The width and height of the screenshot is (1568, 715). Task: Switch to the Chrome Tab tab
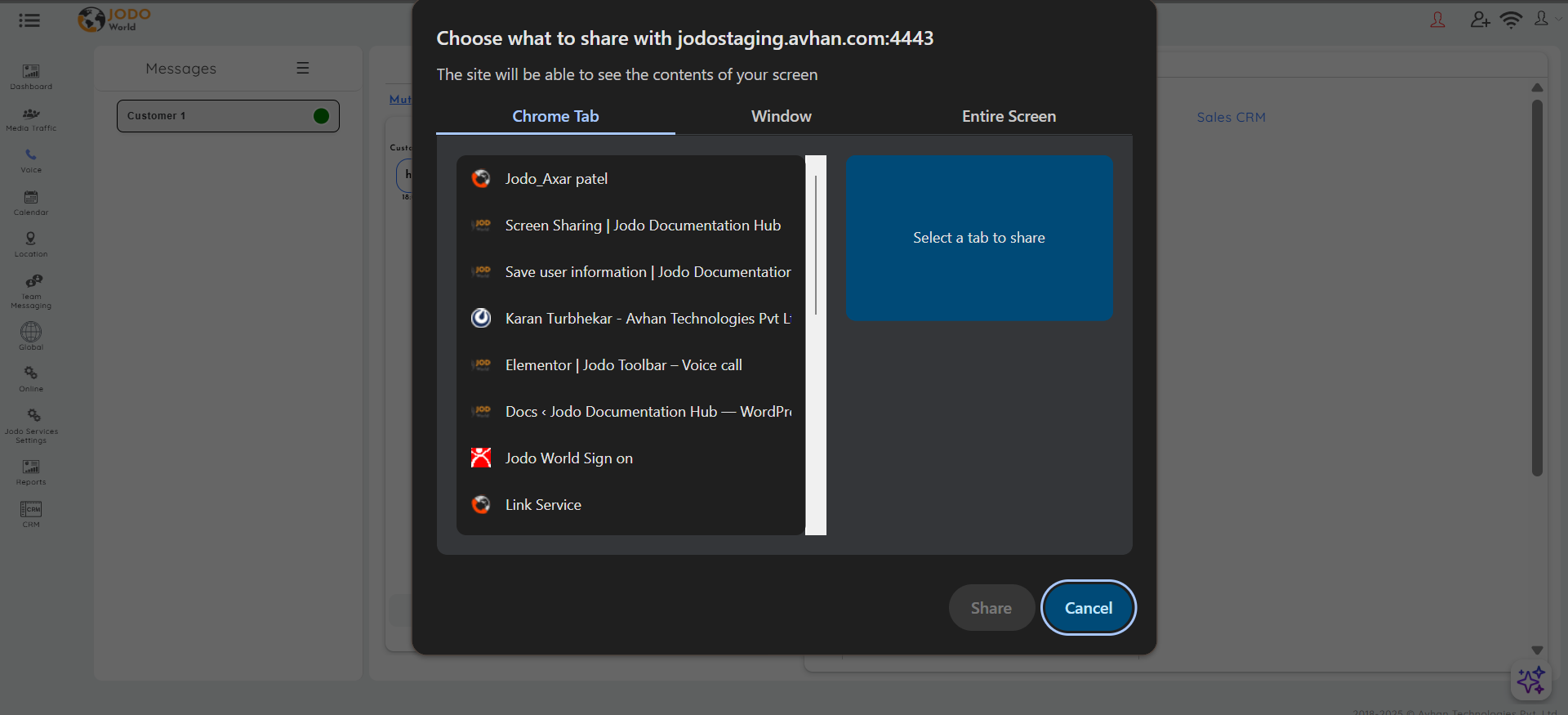click(555, 116)
